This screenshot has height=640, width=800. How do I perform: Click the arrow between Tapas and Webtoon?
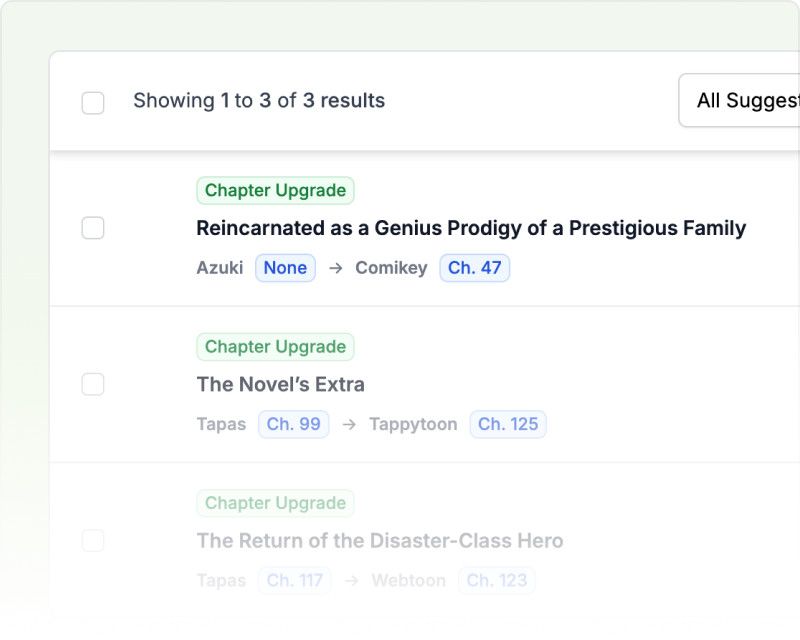tap(352, 580)
